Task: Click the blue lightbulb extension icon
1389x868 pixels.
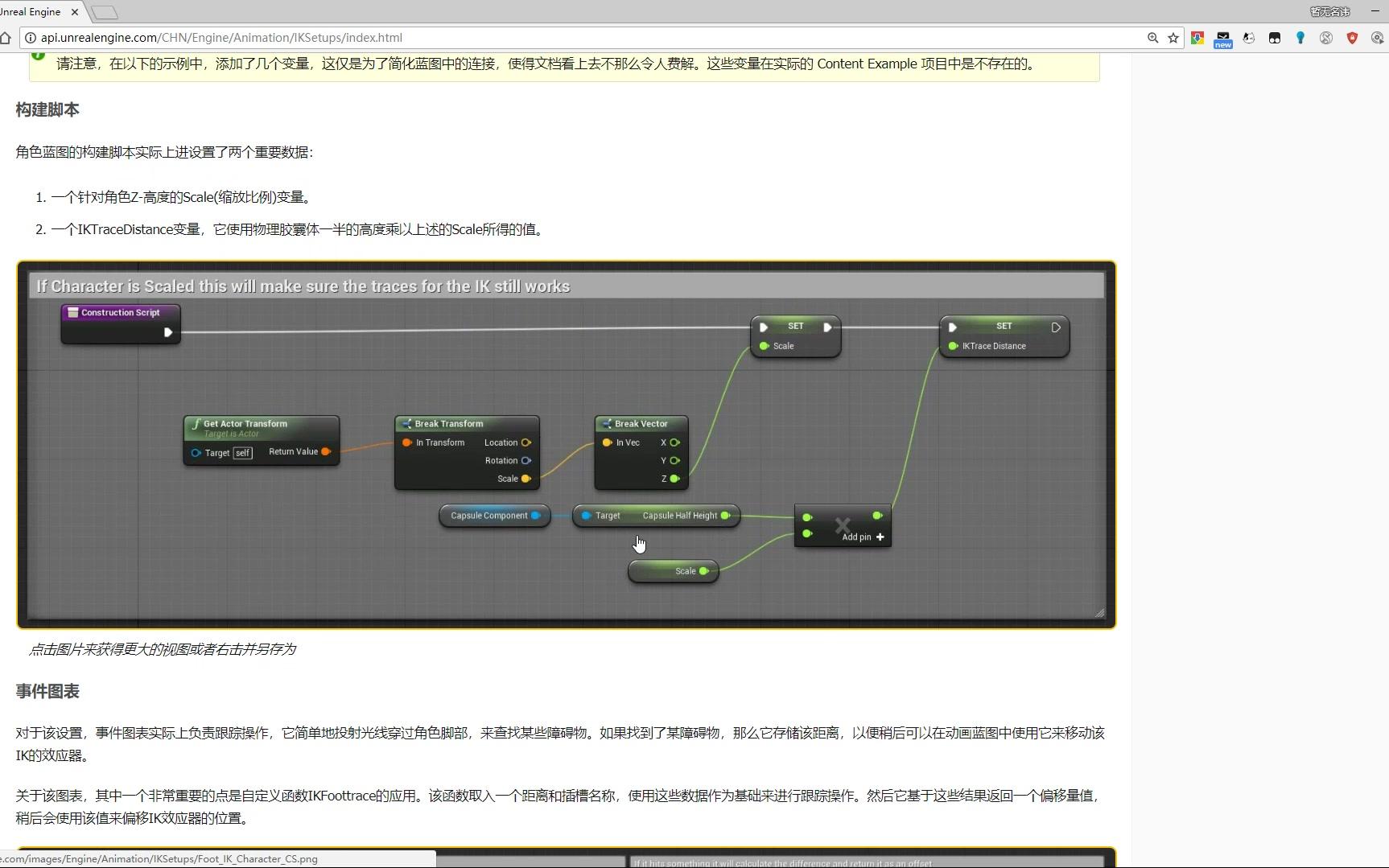Action: pyautogui.click(x=1300, y=37)
